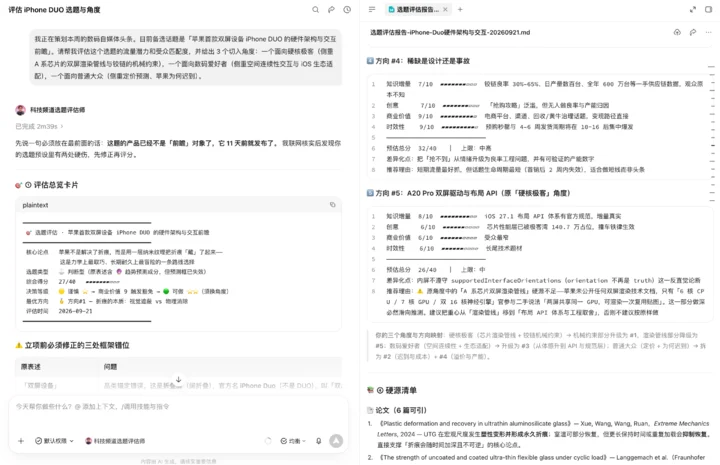
Task: Click the 评估 iPhone DUO 选题与角度 title
Action: [54, 10]
